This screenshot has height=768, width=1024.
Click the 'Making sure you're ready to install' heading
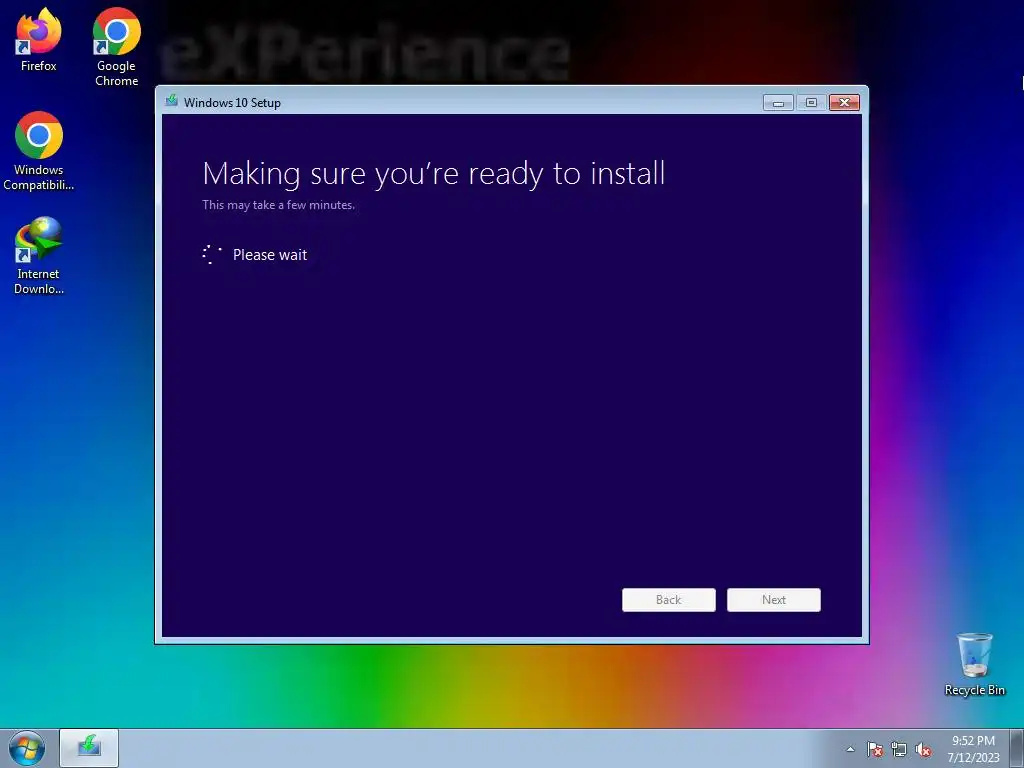pyautogui.click(x=434, y=174)
